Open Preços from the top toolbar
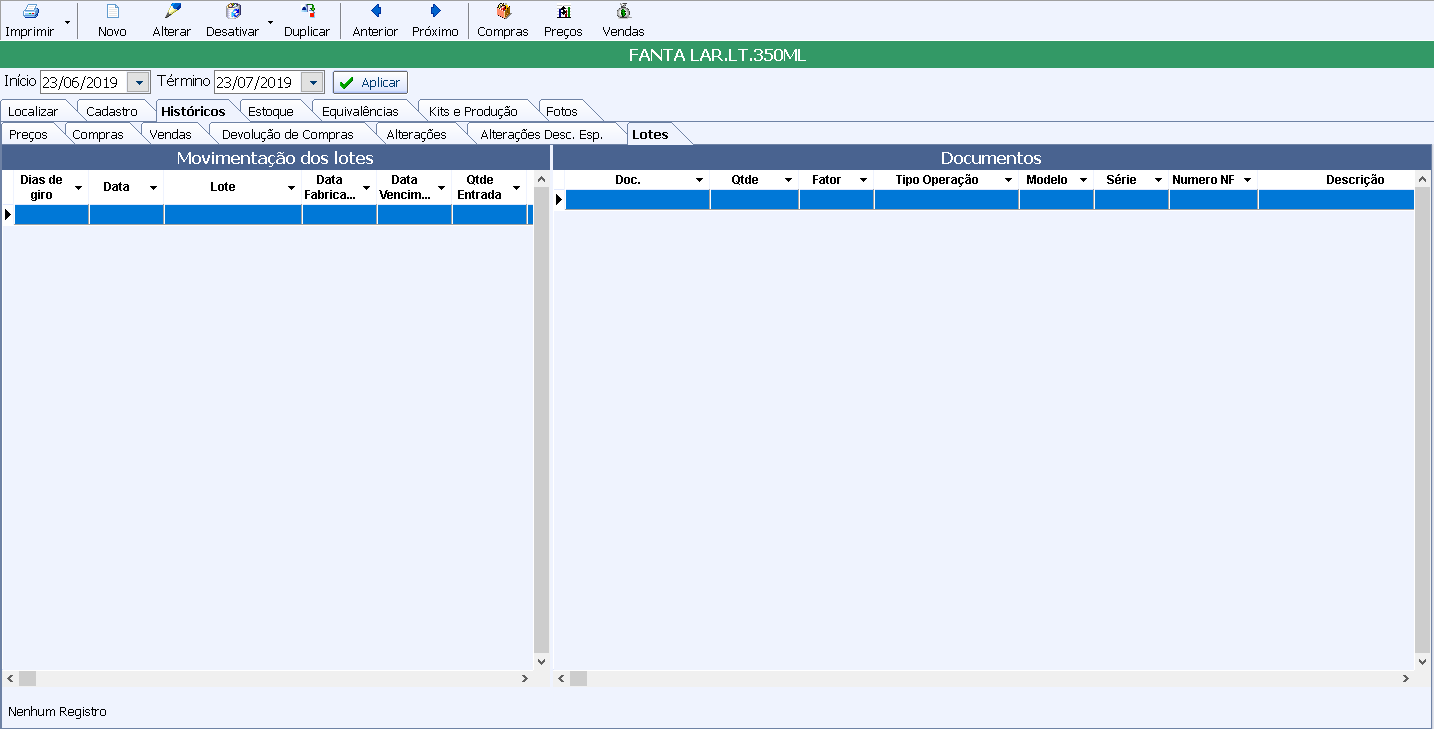 coord(563,20)
